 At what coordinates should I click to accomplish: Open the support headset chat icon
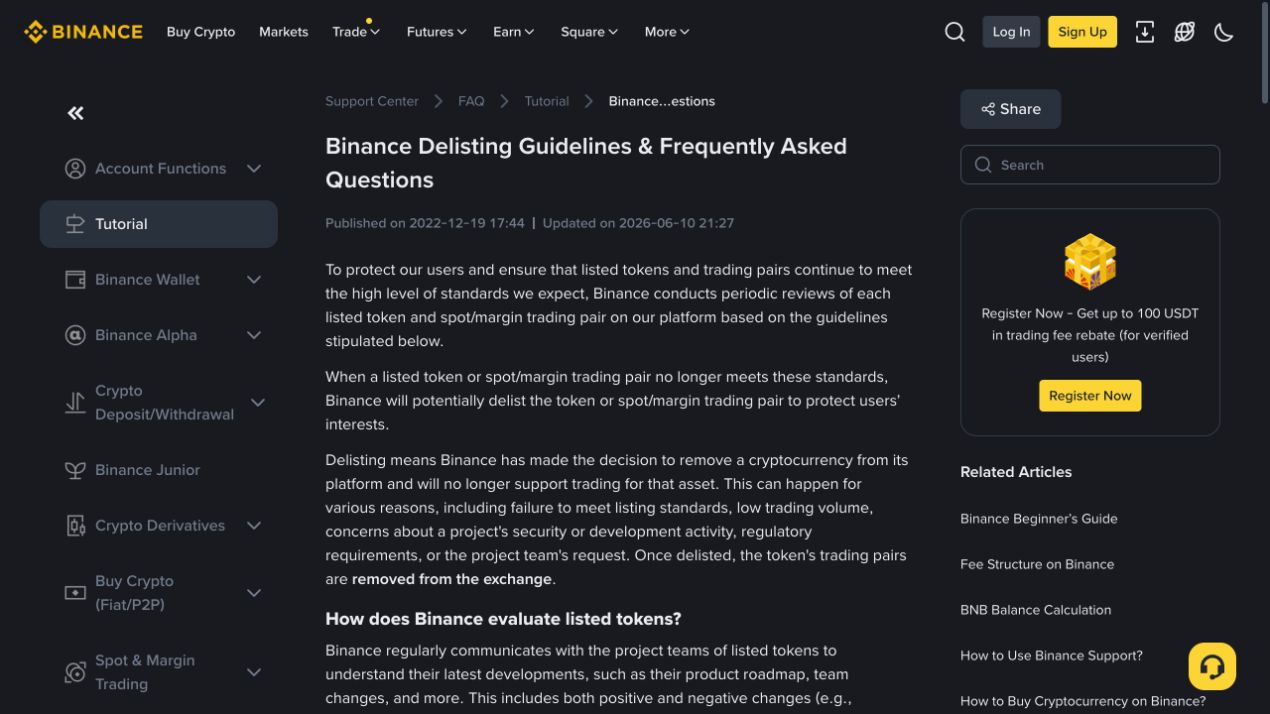tap(1212, 666)
